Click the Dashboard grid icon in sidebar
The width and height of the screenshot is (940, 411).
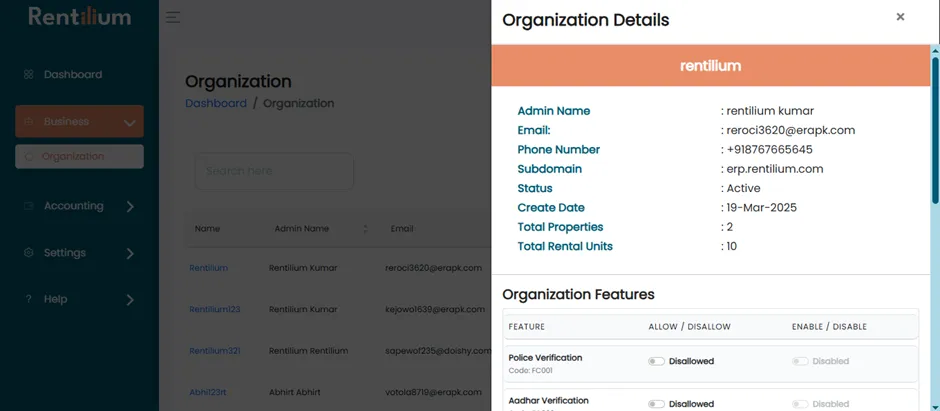click(28, 75)
